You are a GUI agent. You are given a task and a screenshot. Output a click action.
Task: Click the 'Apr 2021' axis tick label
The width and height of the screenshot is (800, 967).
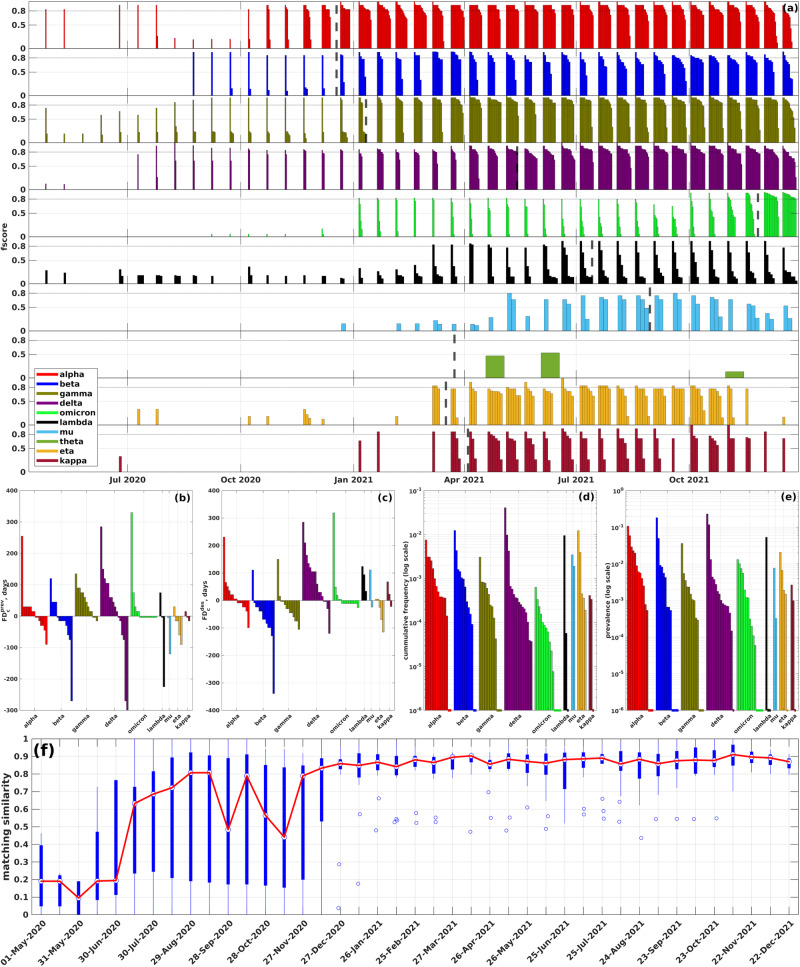(464, 479)
